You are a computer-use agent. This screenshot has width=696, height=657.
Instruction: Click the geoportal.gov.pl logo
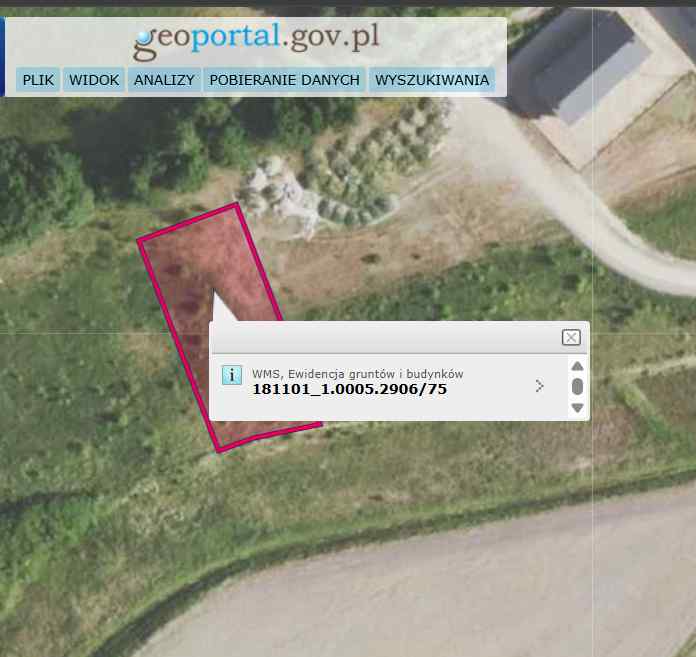pos(256,40)
